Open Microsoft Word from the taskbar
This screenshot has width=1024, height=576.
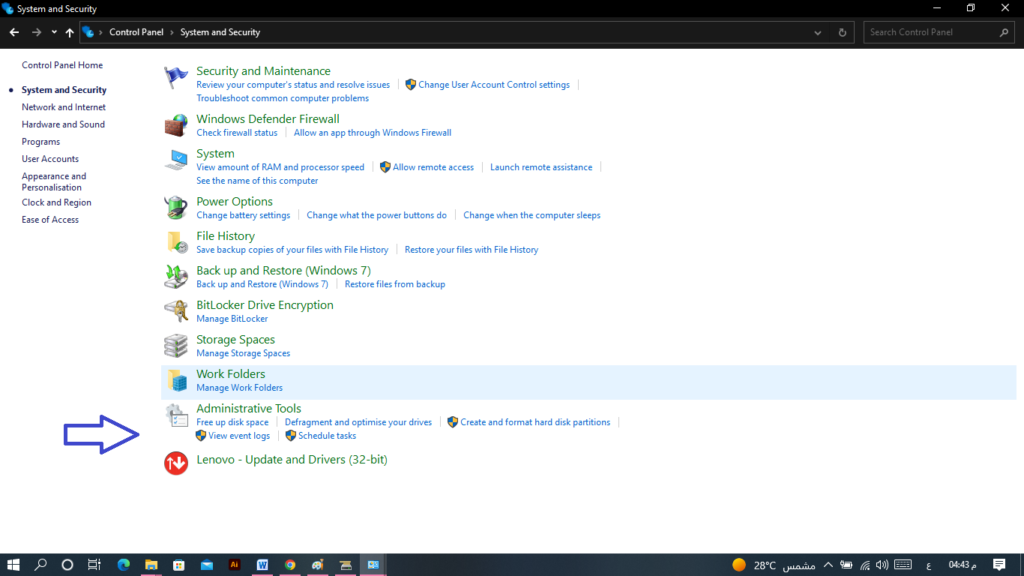pyautogui.click(x=262, y=565)
